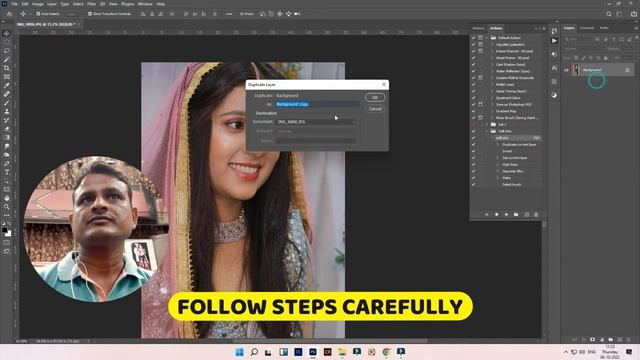
Task: Delete action trash icon in Actions panel
Action: (x=536, y=214)
